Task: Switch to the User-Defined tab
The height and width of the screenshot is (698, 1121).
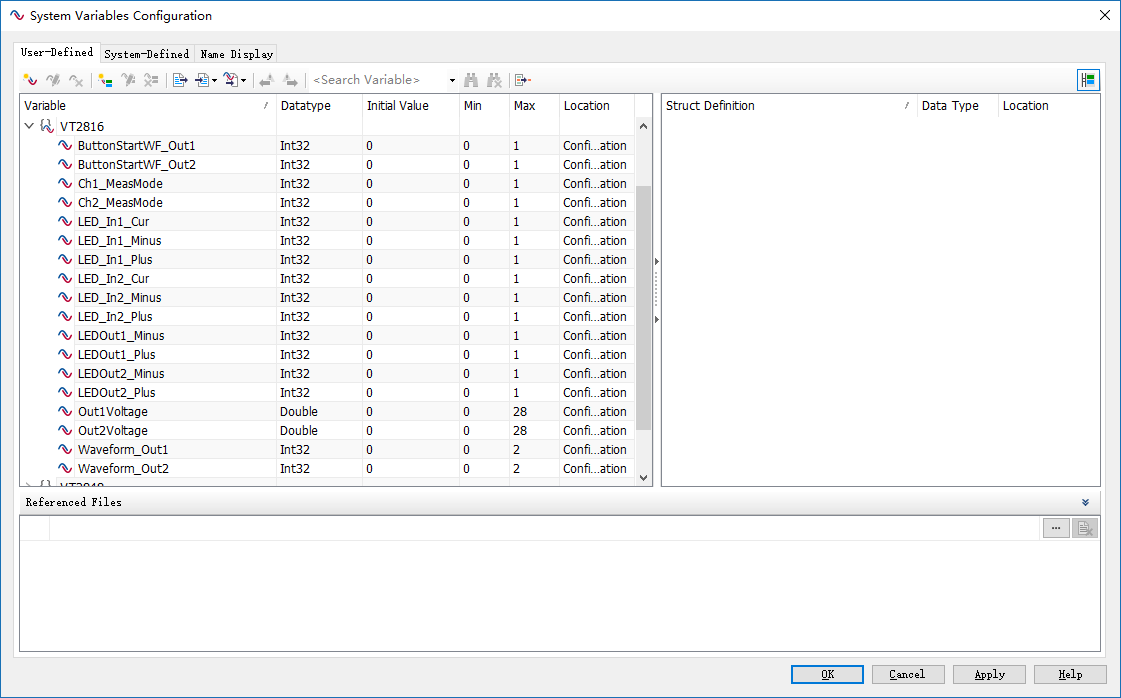Action: (x=56, y=52)
